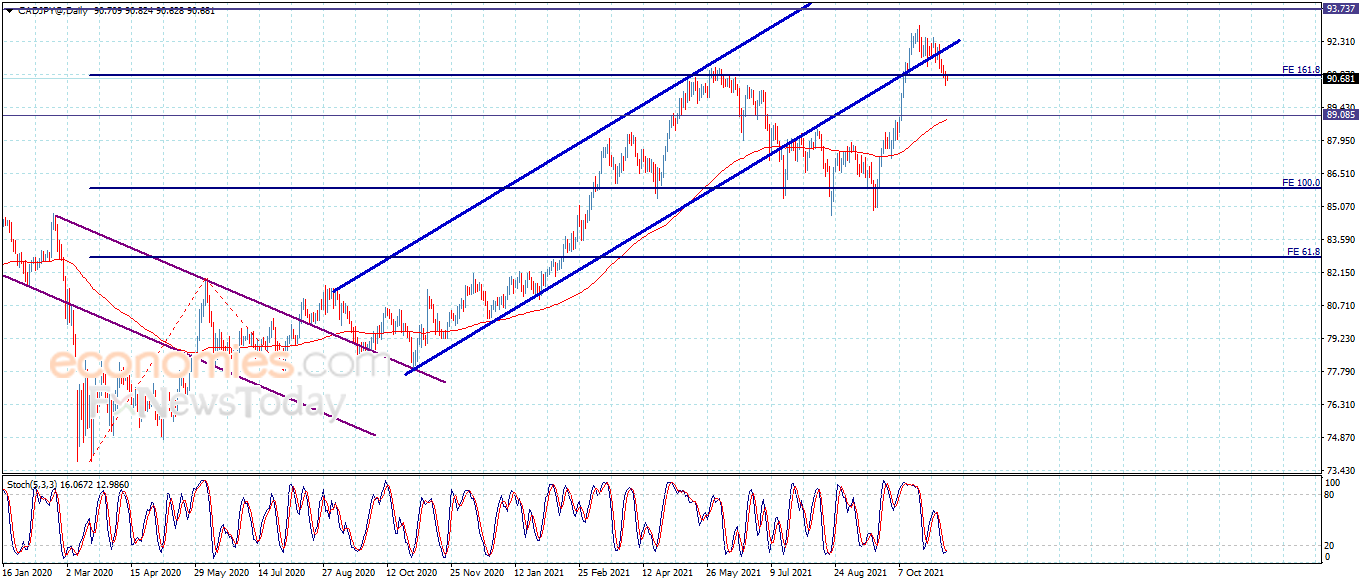Click the 29 May 2020 date label

coord(220,573)
